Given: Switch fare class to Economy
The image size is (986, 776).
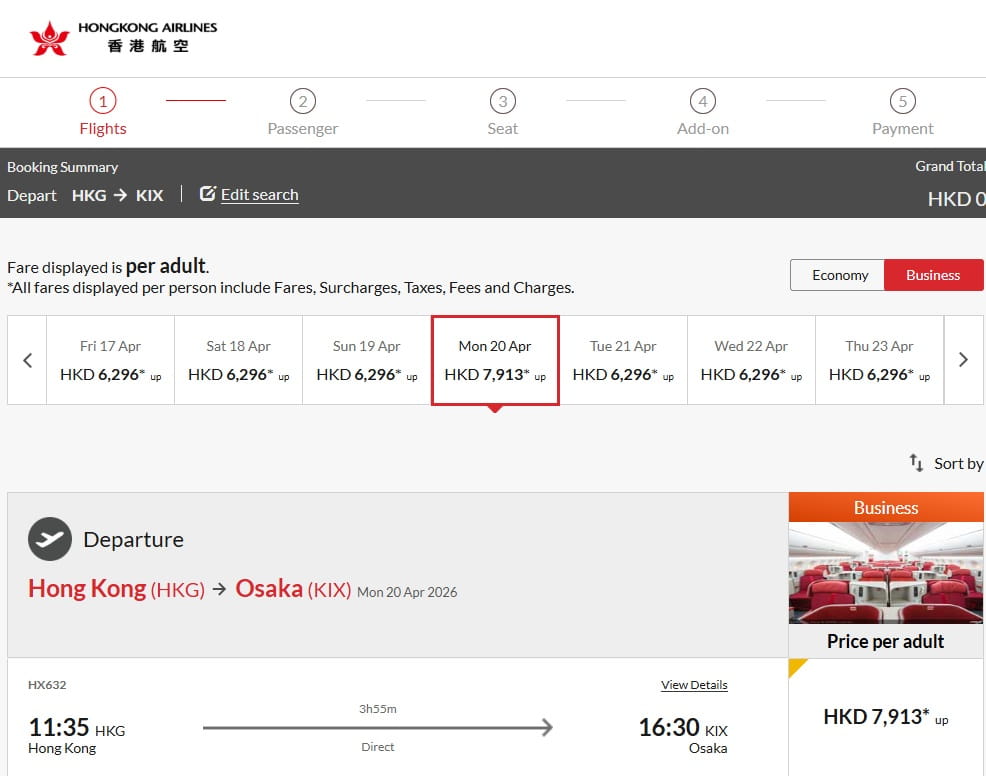Looking at the screenshot, I should (838, 275).
